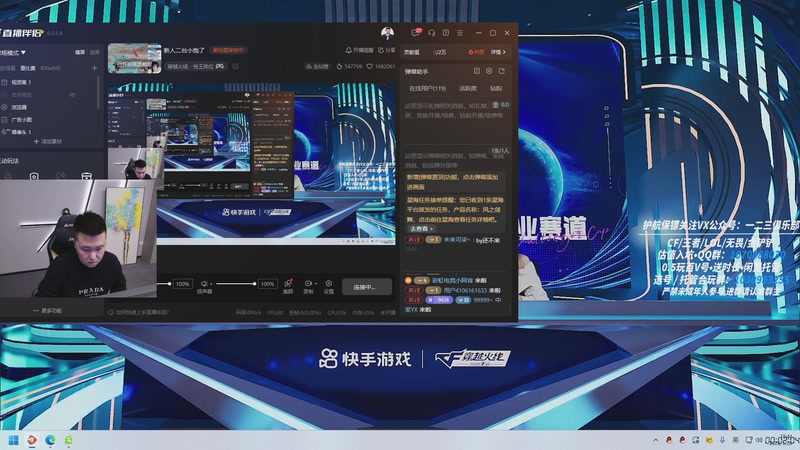Image resolution: width=800 pixels, height=450 pixels.
Task: Open the orange app on taskbar
Action: (x=32, y=440)
